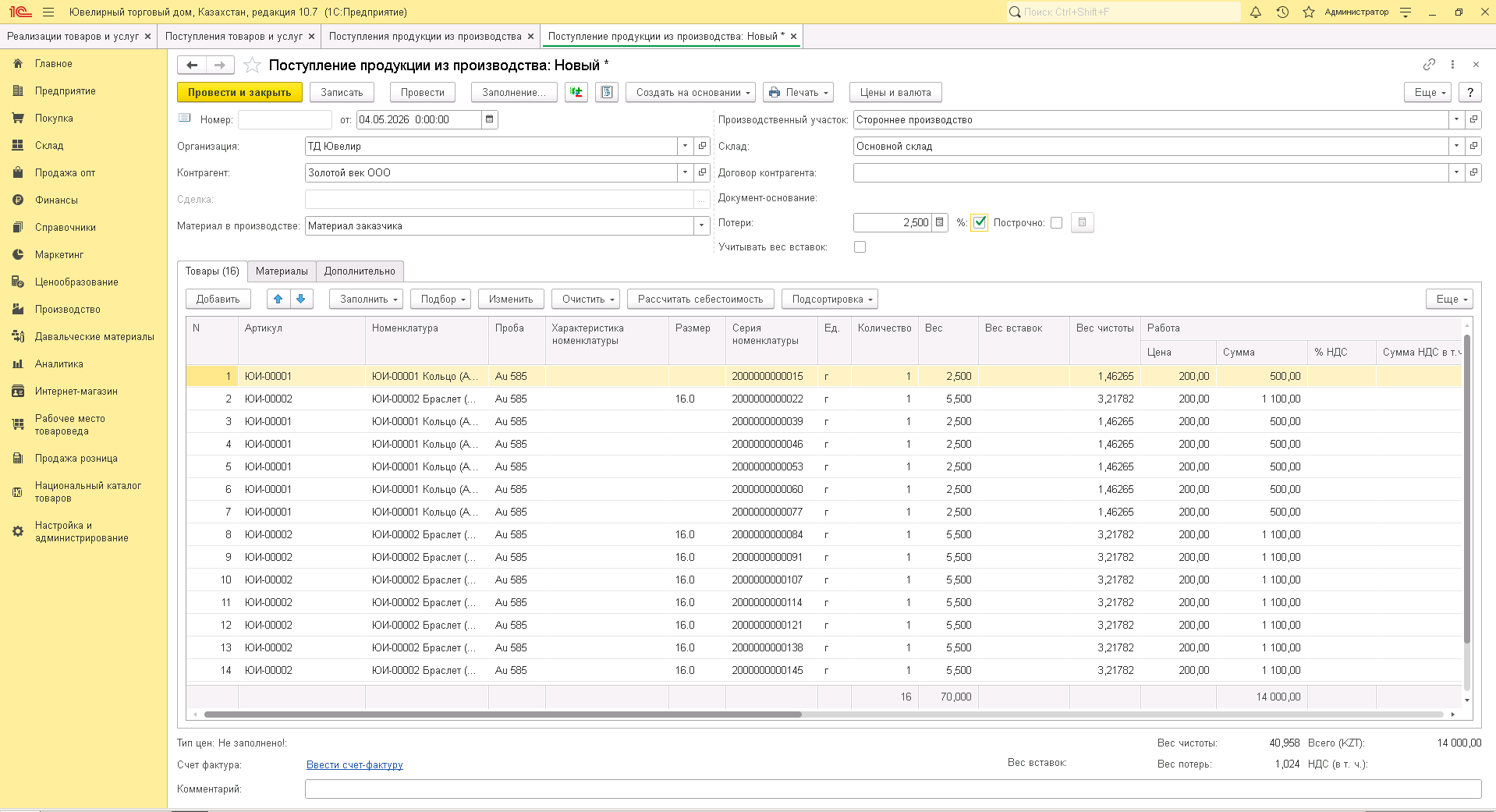Open the Ввести счет-фактуру link
The height and width of the screenshot is (812, 1496).
355,764
